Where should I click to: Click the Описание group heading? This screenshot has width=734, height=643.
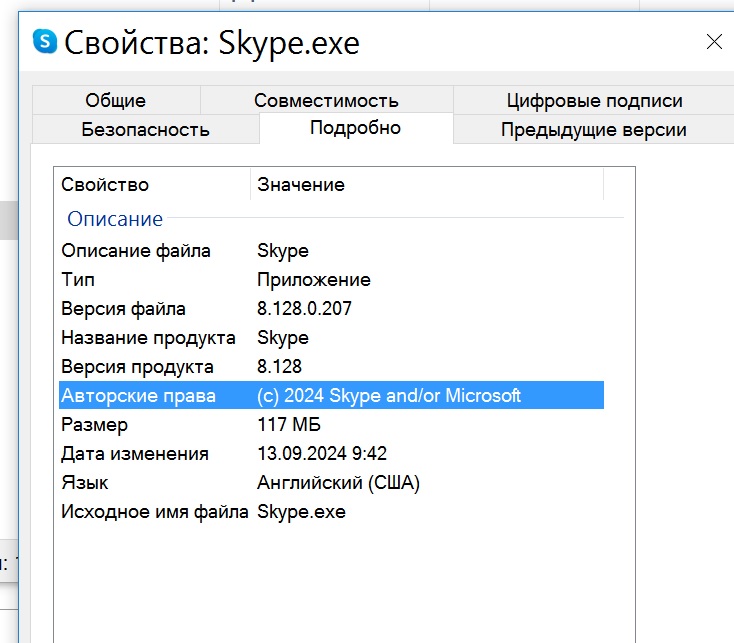(115, 219)
